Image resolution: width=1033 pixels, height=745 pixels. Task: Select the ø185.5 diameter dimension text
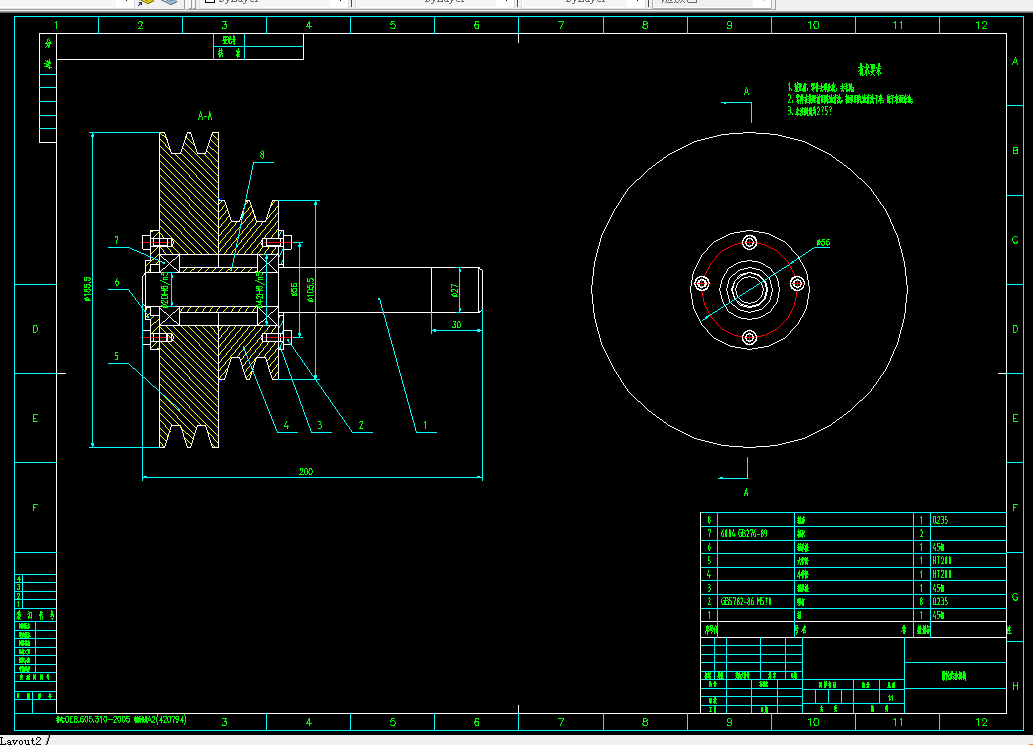pos(88,289)
